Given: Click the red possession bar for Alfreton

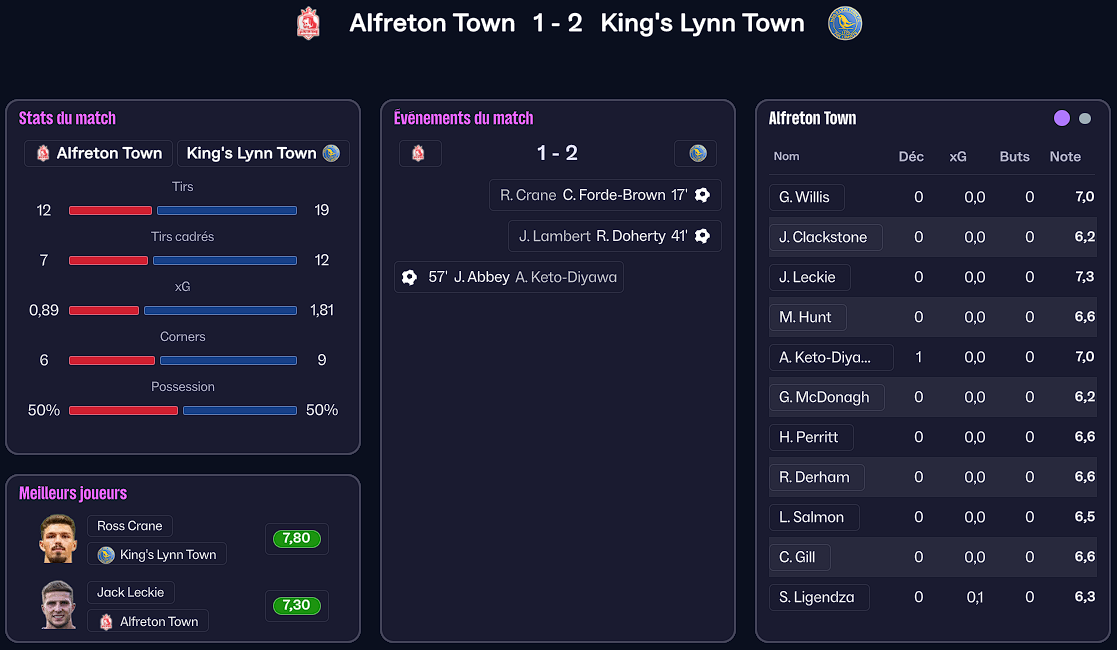Looking at the screenshot, I should coord(123,410).
